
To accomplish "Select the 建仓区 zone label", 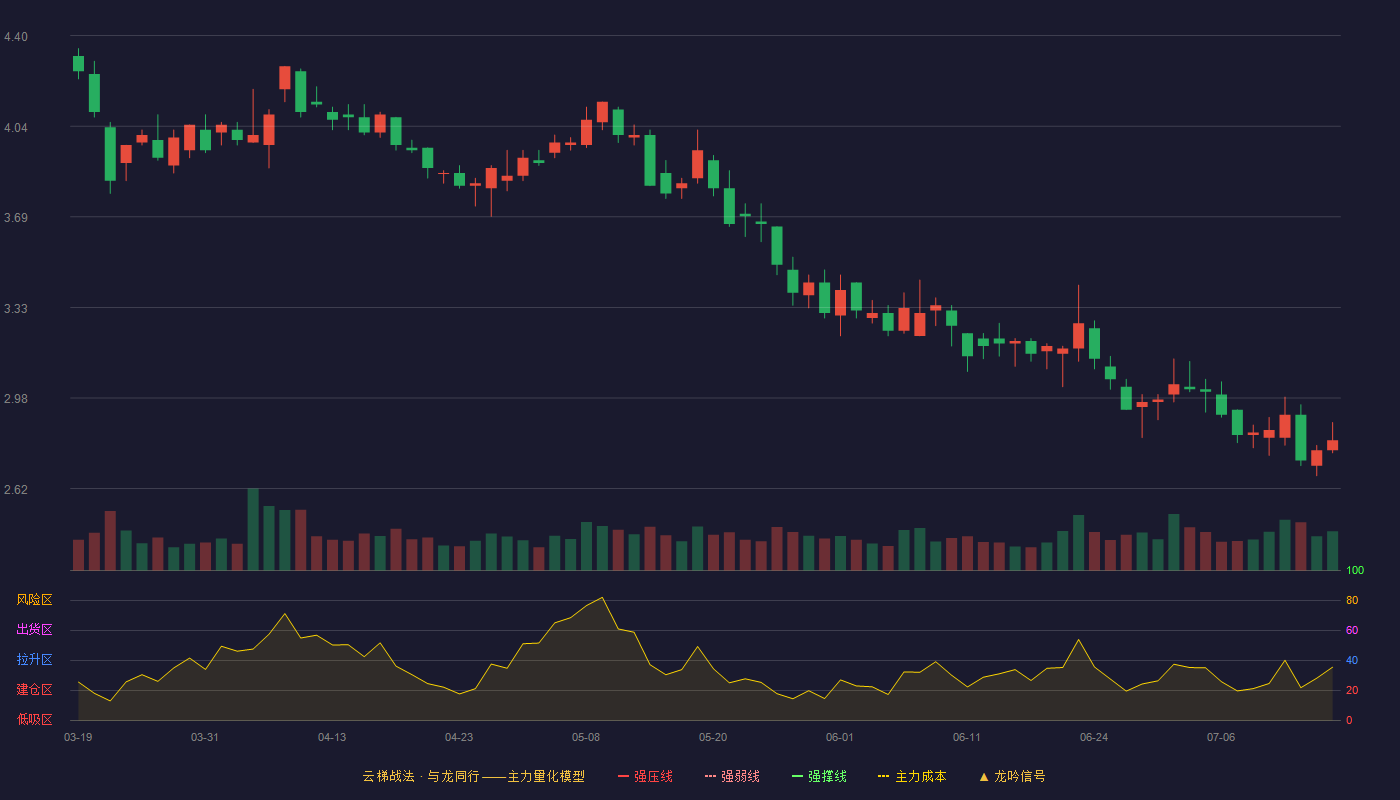I will coord(34,690).
